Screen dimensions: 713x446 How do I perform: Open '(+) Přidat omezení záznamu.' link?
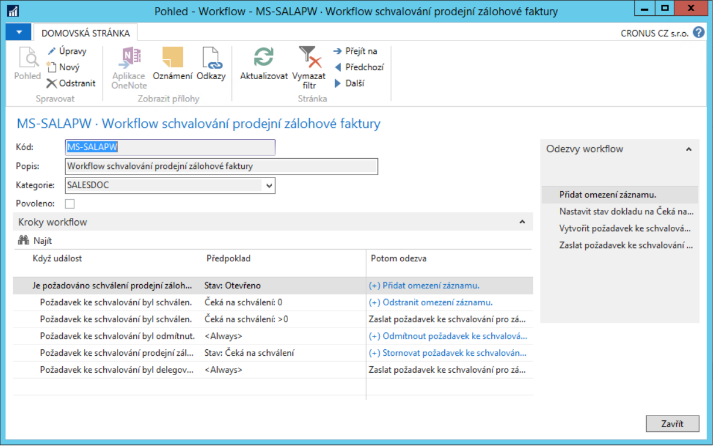(x=424, y=286)
